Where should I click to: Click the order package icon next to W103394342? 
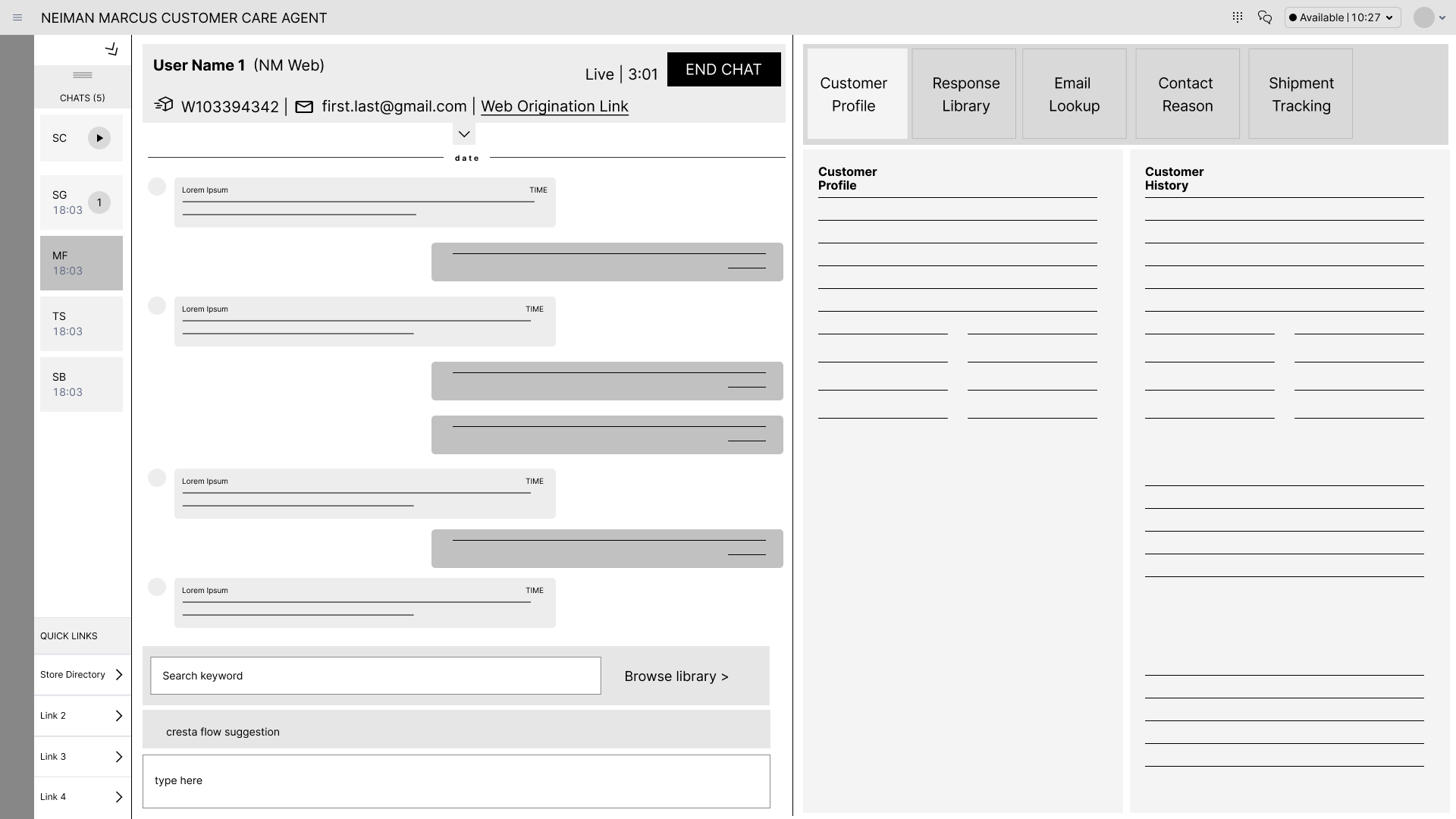(164, 105)
